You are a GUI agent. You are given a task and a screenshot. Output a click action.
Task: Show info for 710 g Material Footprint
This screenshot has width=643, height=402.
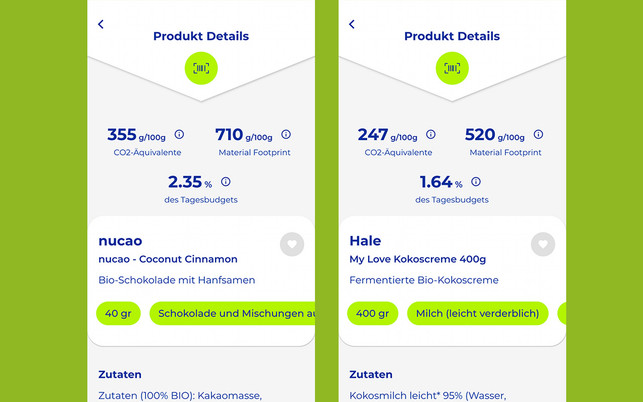click(x=286, y=134)
